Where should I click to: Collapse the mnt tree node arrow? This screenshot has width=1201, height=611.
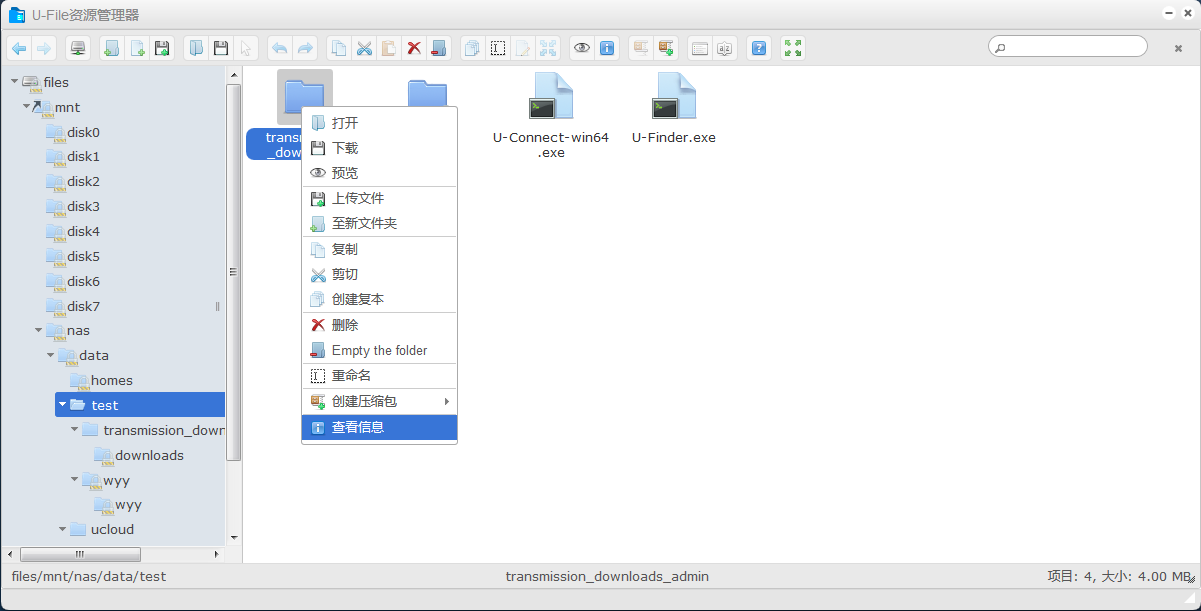click(26, 106)
